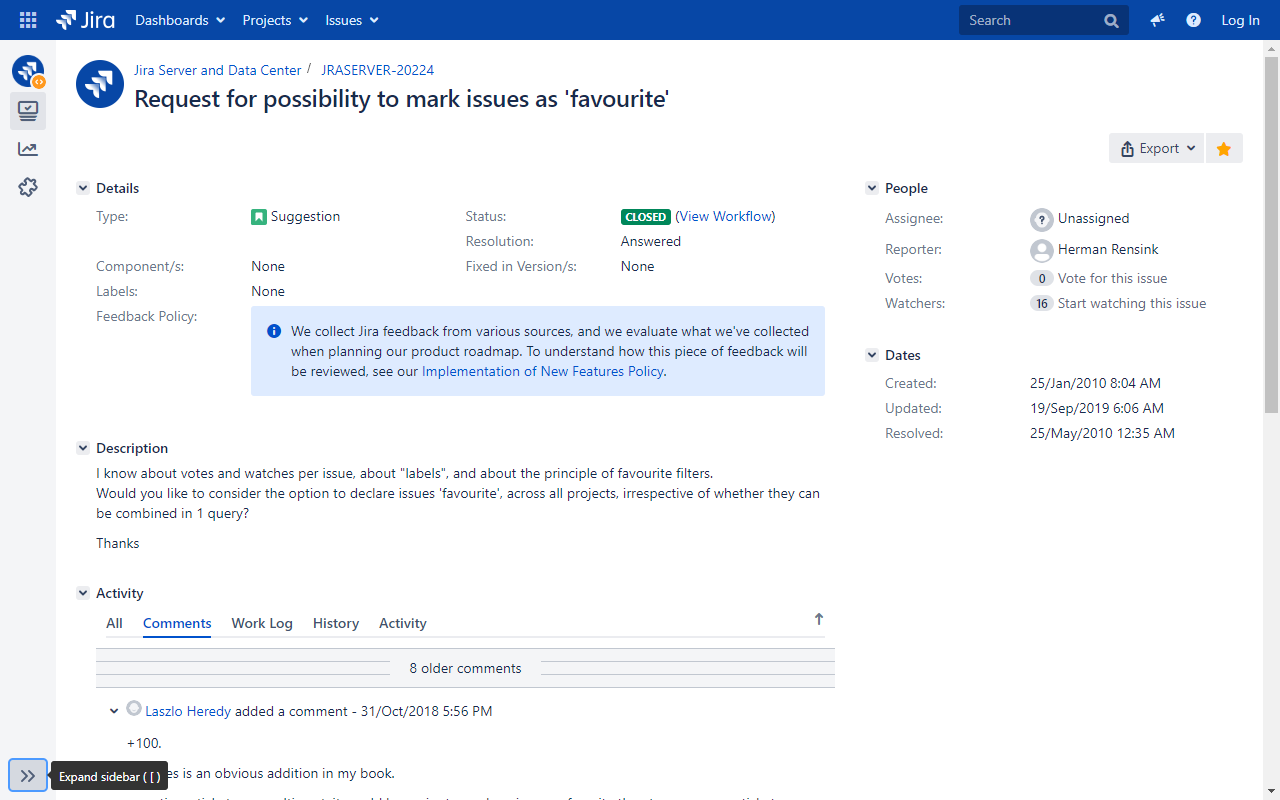Switch to the Comments tab
Image resolution: width=1280 pixels, height=800 pixels.
coord(177,623)
